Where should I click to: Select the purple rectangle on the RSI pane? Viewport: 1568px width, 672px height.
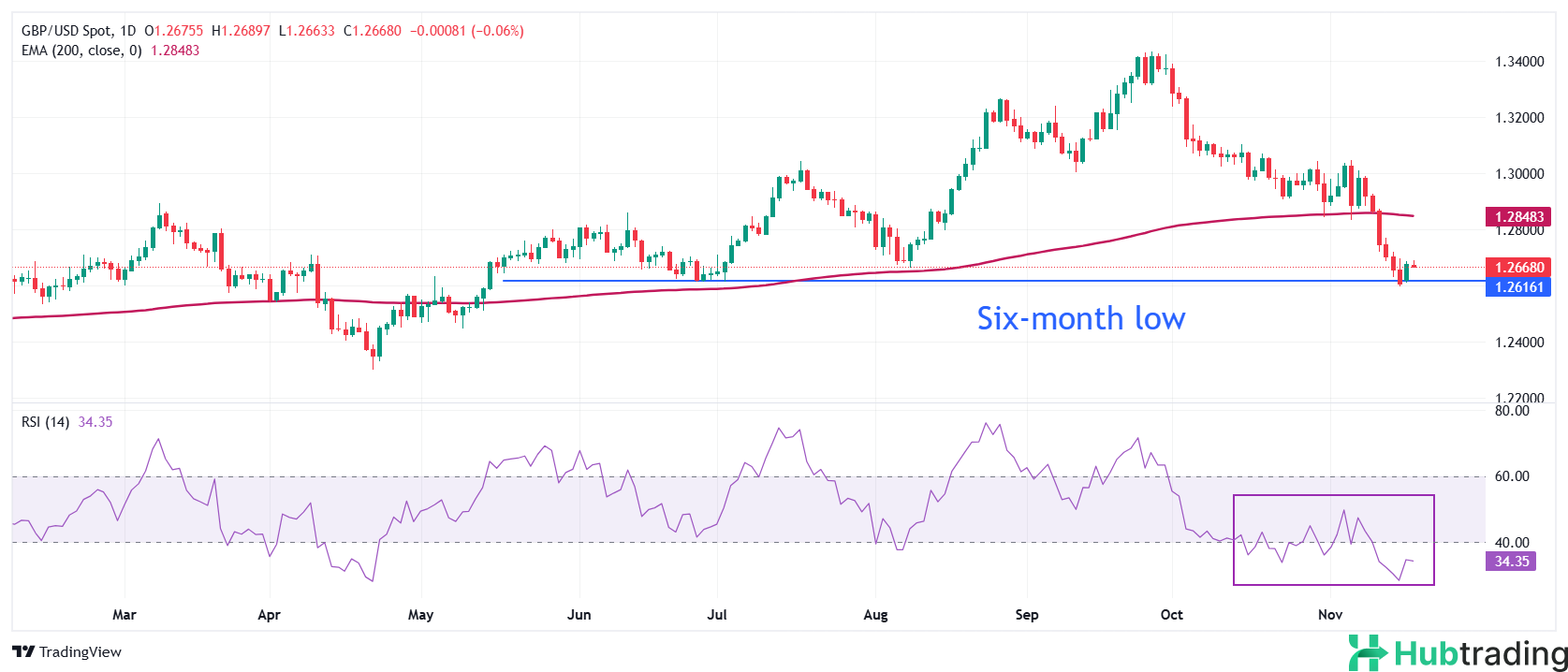[x=1333, y=496]
